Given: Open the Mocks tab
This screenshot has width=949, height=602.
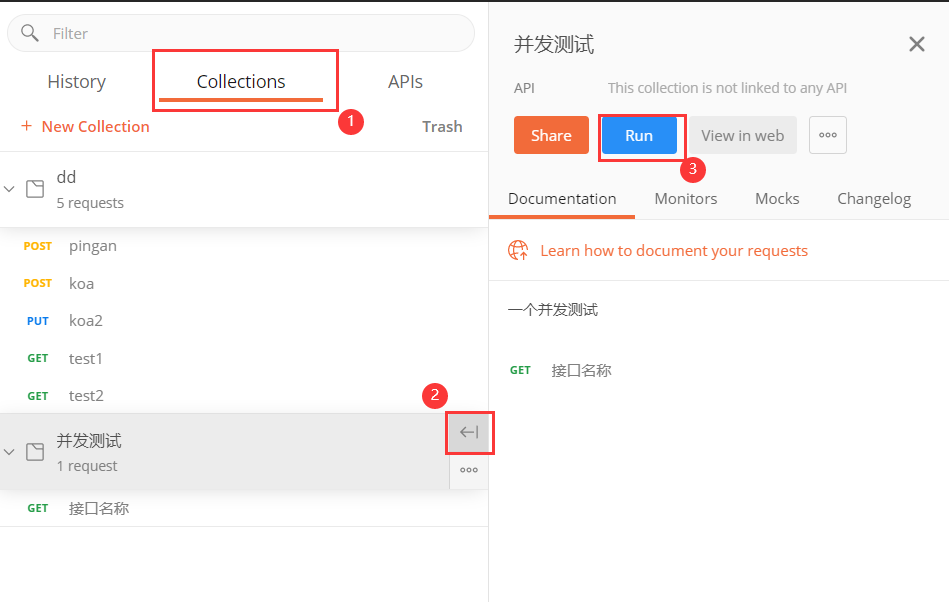Looking at the screenshot, I should (x=777, y=199).
